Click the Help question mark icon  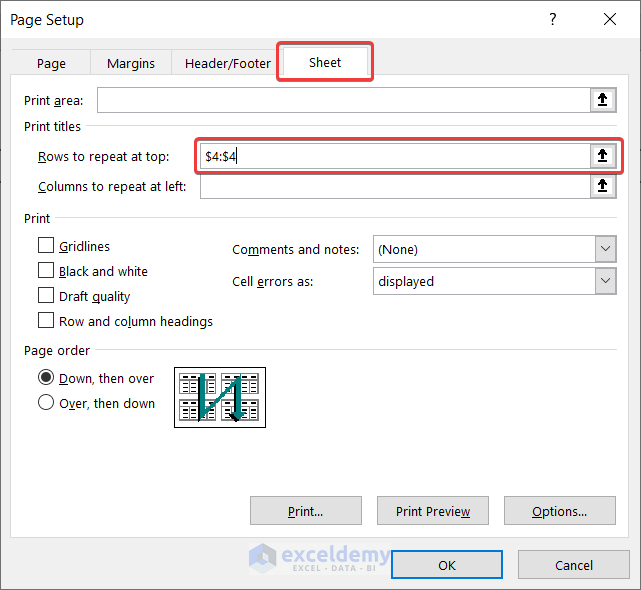551,19
